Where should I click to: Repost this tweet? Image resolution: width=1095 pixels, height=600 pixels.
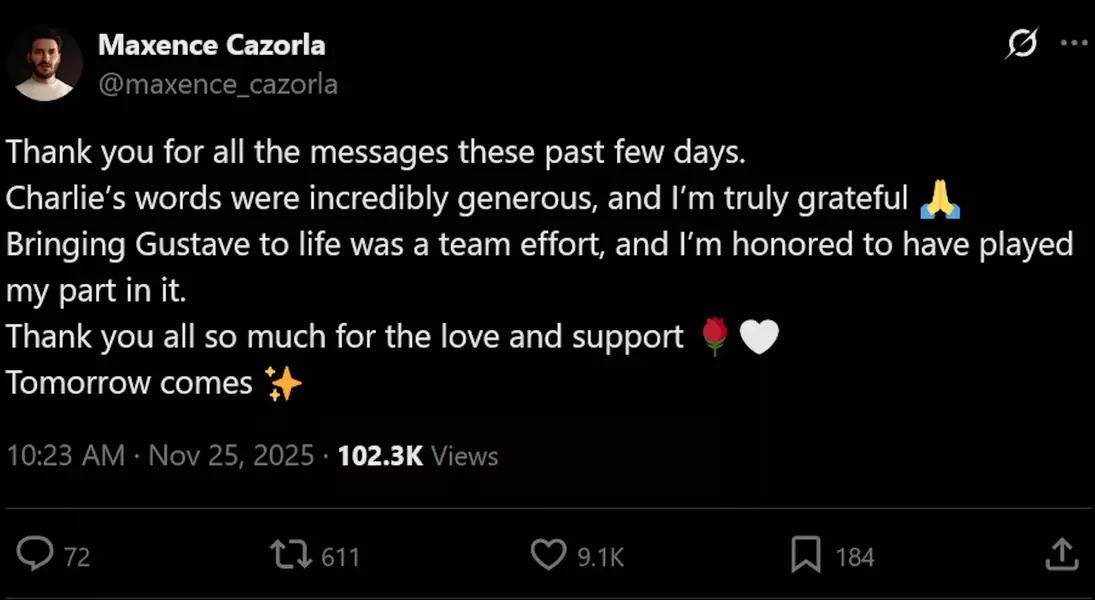coord(289,555)
